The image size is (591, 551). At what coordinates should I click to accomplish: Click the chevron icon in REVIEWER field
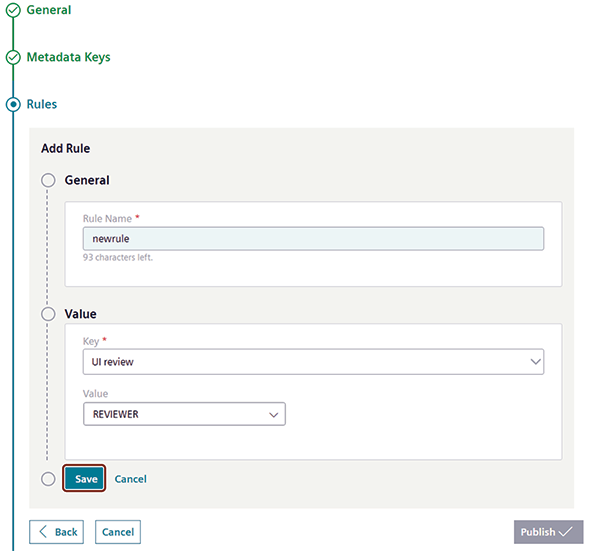(x=274, y=415)
